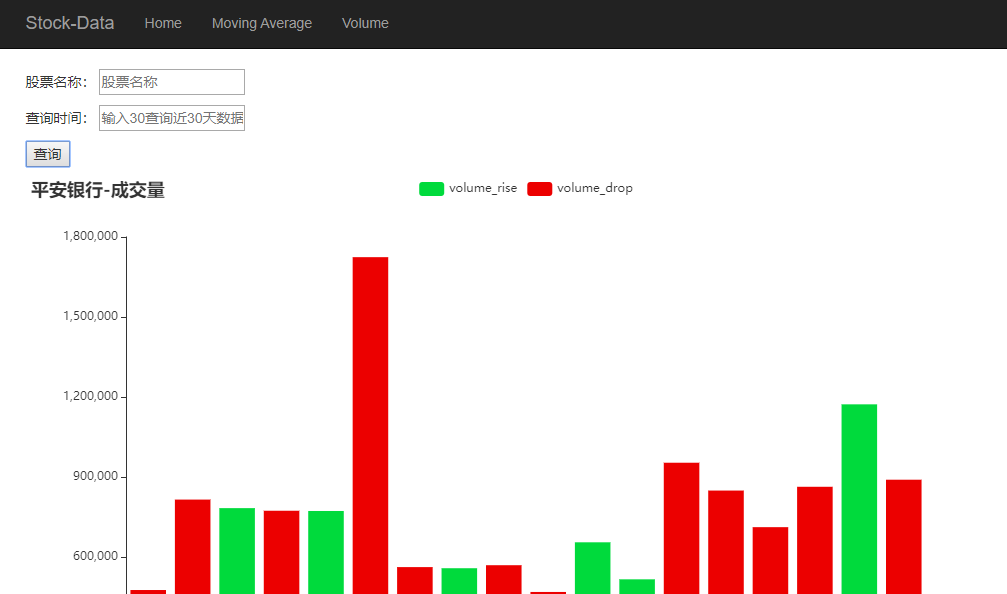
Task: Click the volume_rise legend label
Action: coord(483,188)
